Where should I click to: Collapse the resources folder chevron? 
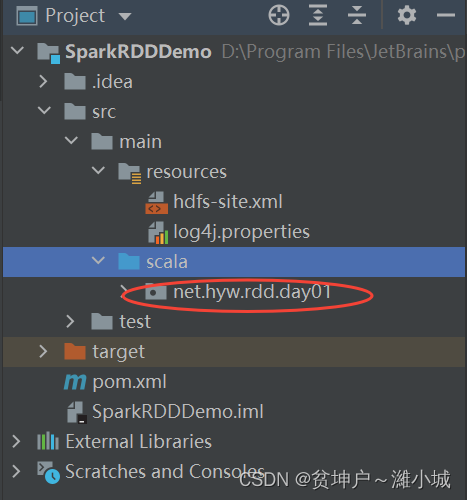(98, 170)
